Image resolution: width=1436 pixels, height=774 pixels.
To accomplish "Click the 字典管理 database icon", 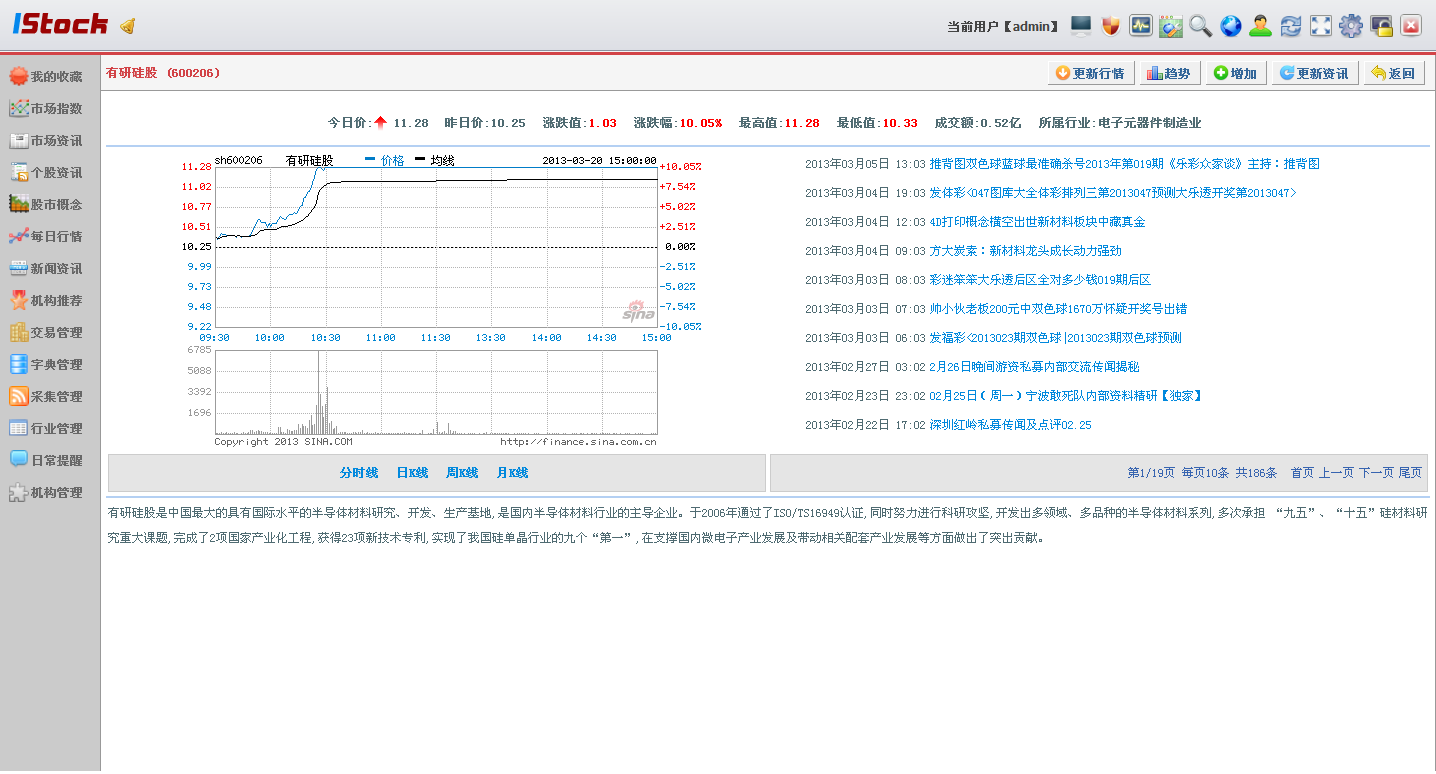I will click(18, 364).
